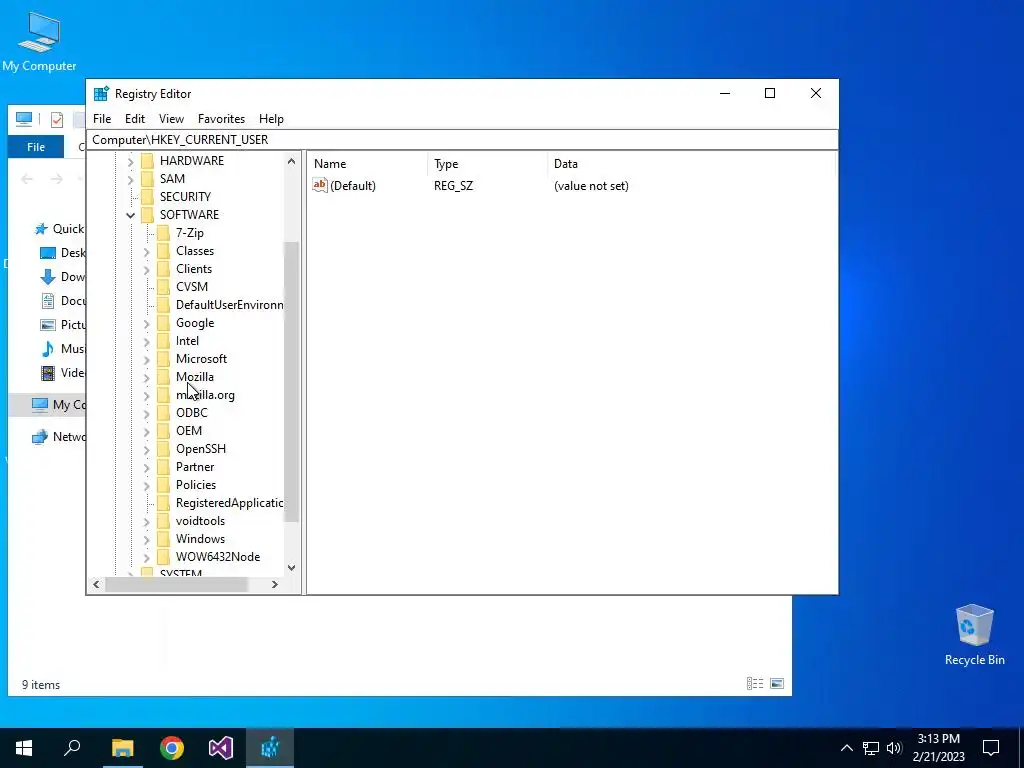Open the My Computer desktop icon
Viewport: 1024px width, 768px height.
coord(39,40)
